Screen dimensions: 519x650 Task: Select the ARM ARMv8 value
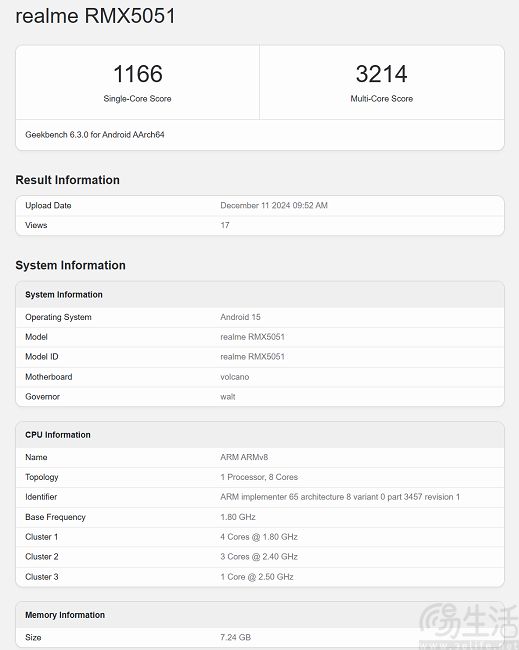pos(244,457)
